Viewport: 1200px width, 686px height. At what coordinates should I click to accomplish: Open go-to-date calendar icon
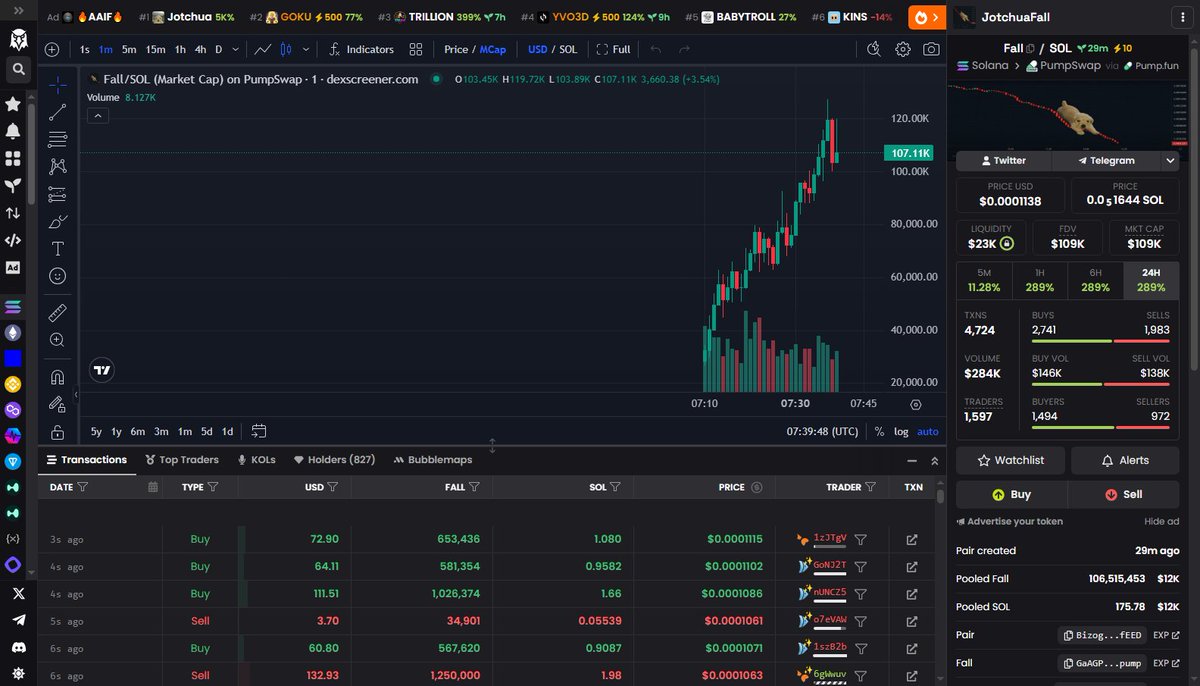259,432
